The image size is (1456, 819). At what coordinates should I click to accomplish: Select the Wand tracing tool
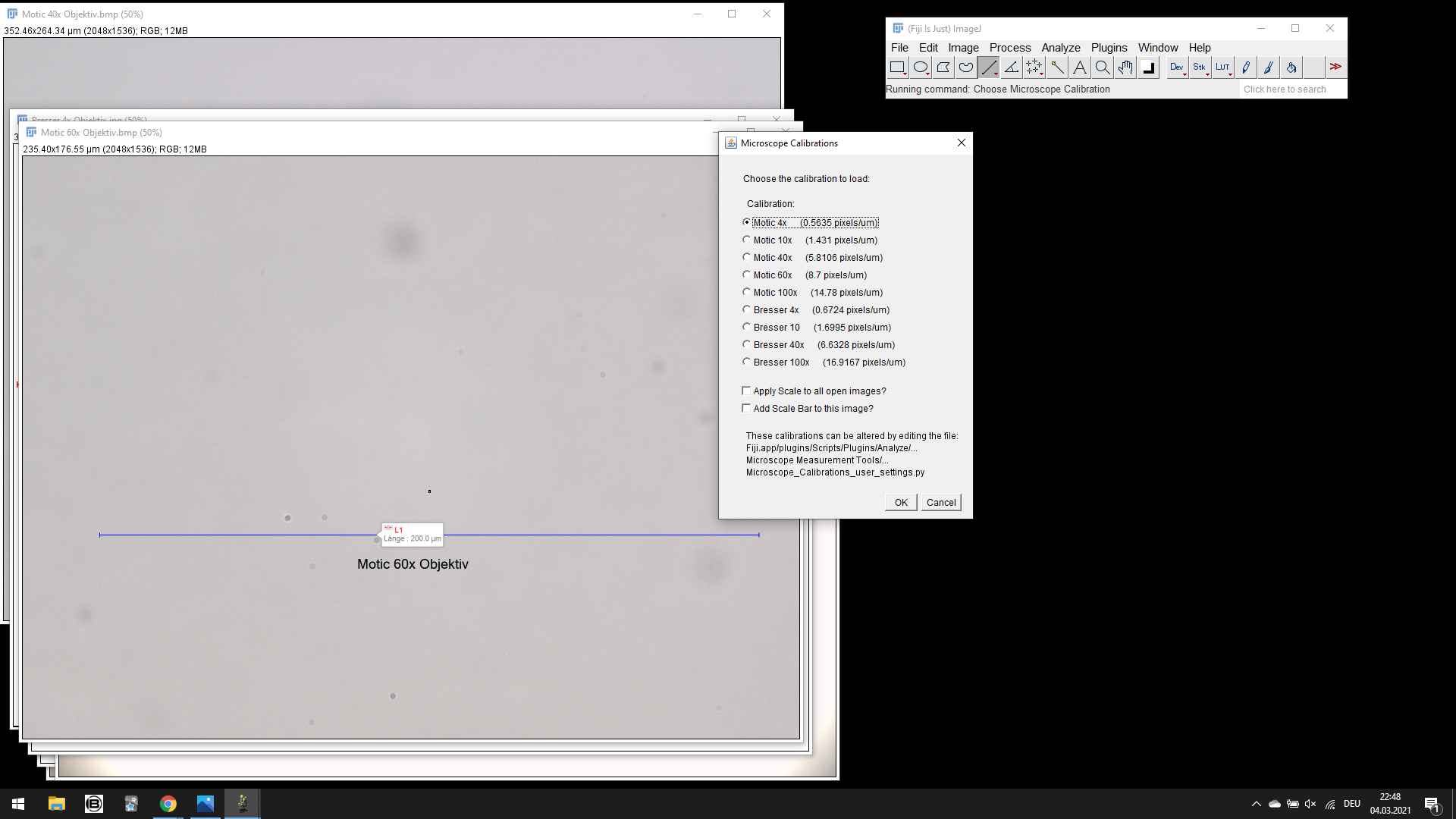(1056, 67)
